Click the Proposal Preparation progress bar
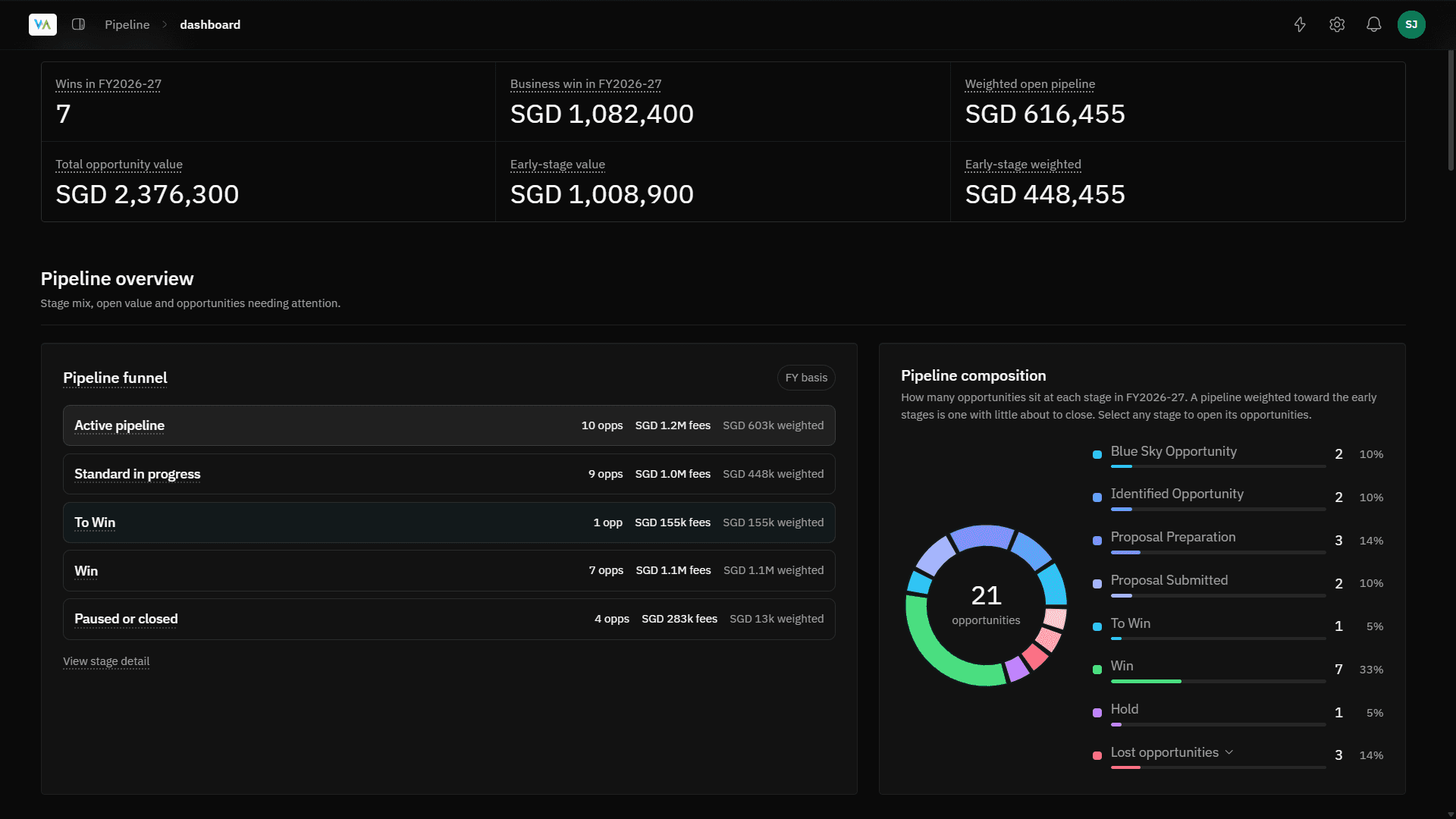Viewport: 1456px width, 819px height. (x=1218, y=553)
